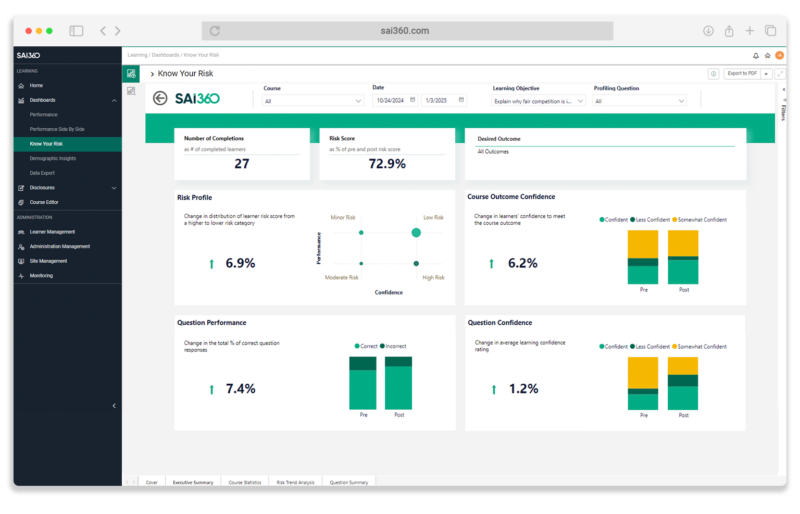Switch to the Cover tab
This screenshot has width=800, height=514.
tap(152, 483)
